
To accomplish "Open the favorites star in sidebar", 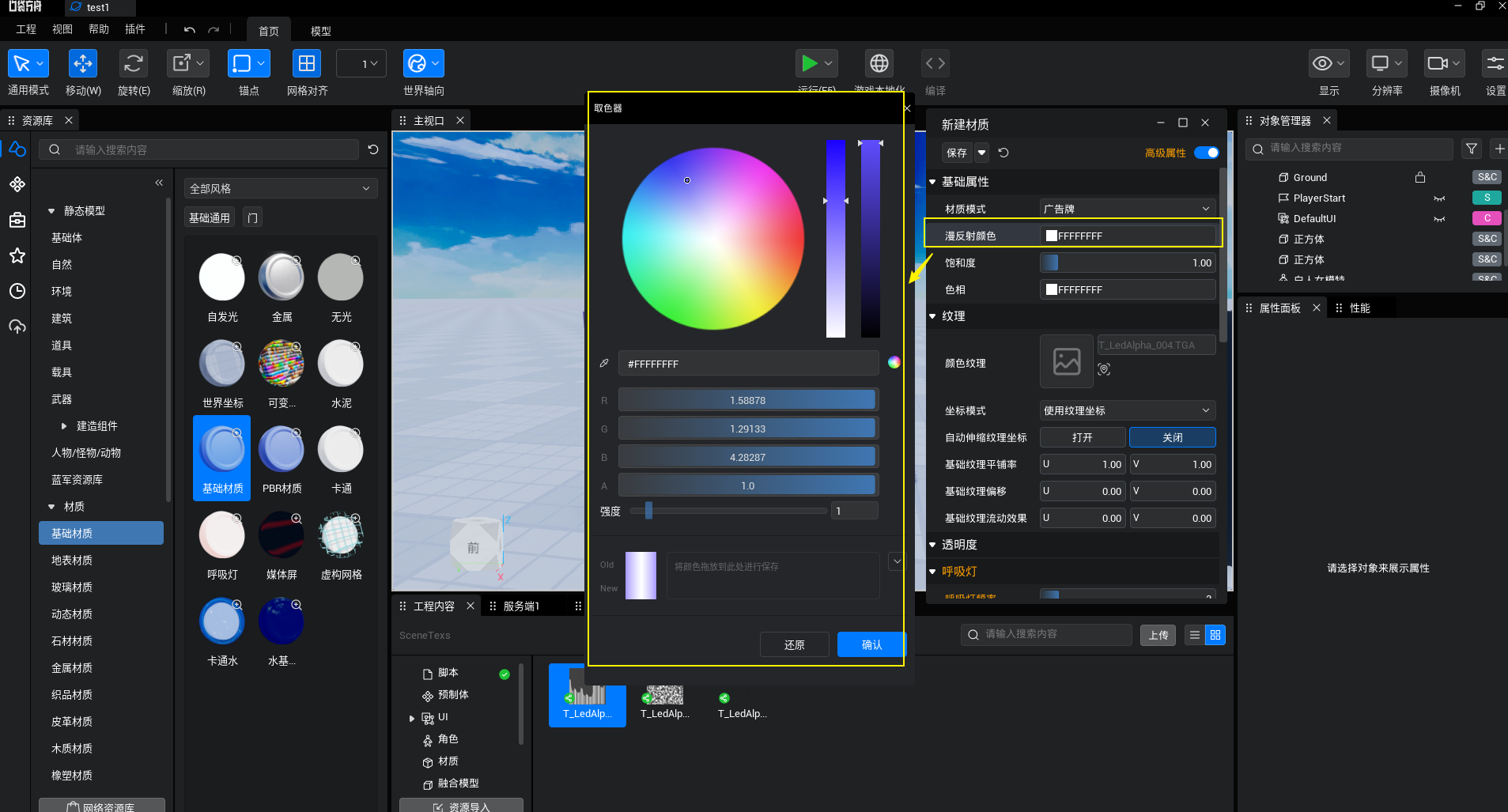I will [x=17, y=255].
